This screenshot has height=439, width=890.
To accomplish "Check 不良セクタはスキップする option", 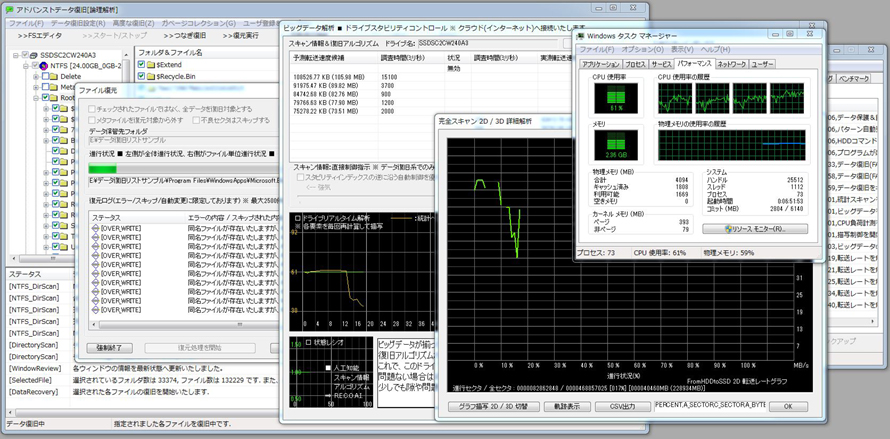I will pyautogui.click(x=195, y=120).
